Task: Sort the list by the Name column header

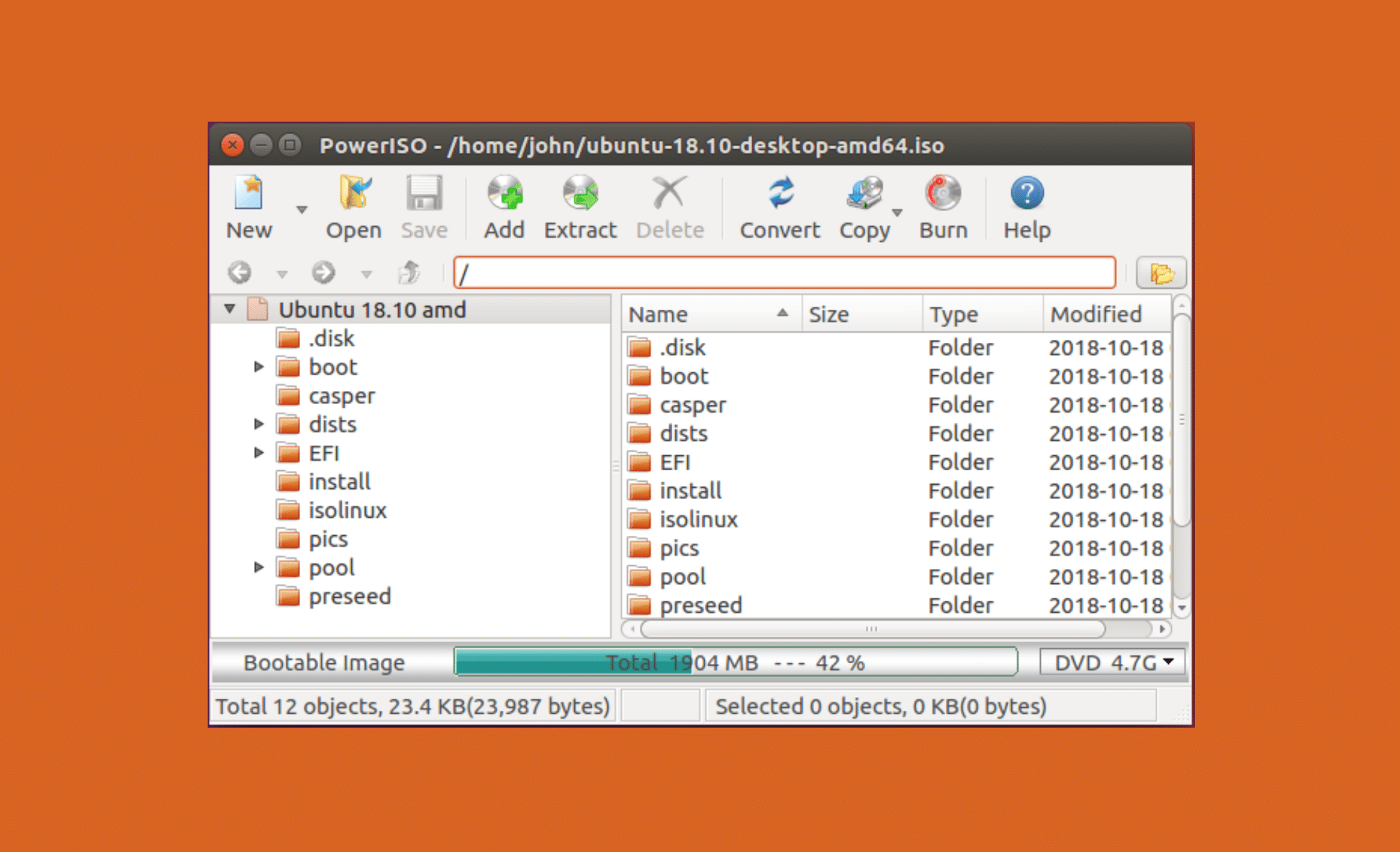Action: tap(711, 314)
